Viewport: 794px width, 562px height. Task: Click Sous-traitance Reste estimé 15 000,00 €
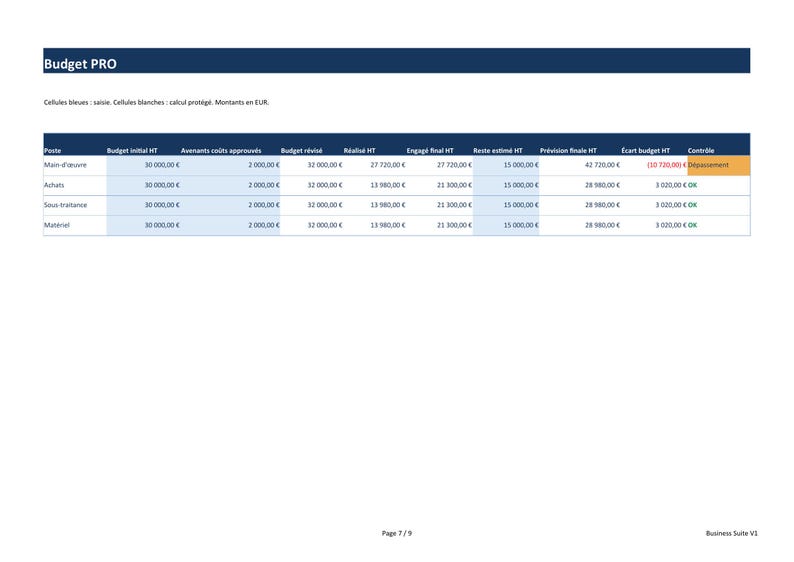tap(521, 205)
